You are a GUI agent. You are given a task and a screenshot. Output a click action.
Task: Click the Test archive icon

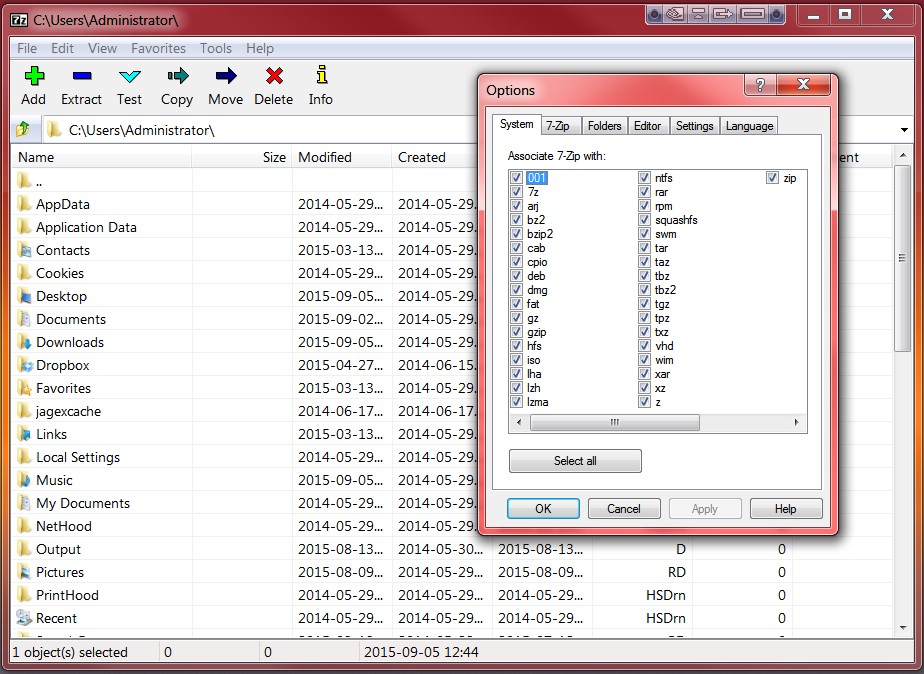[x=129, y=77]
